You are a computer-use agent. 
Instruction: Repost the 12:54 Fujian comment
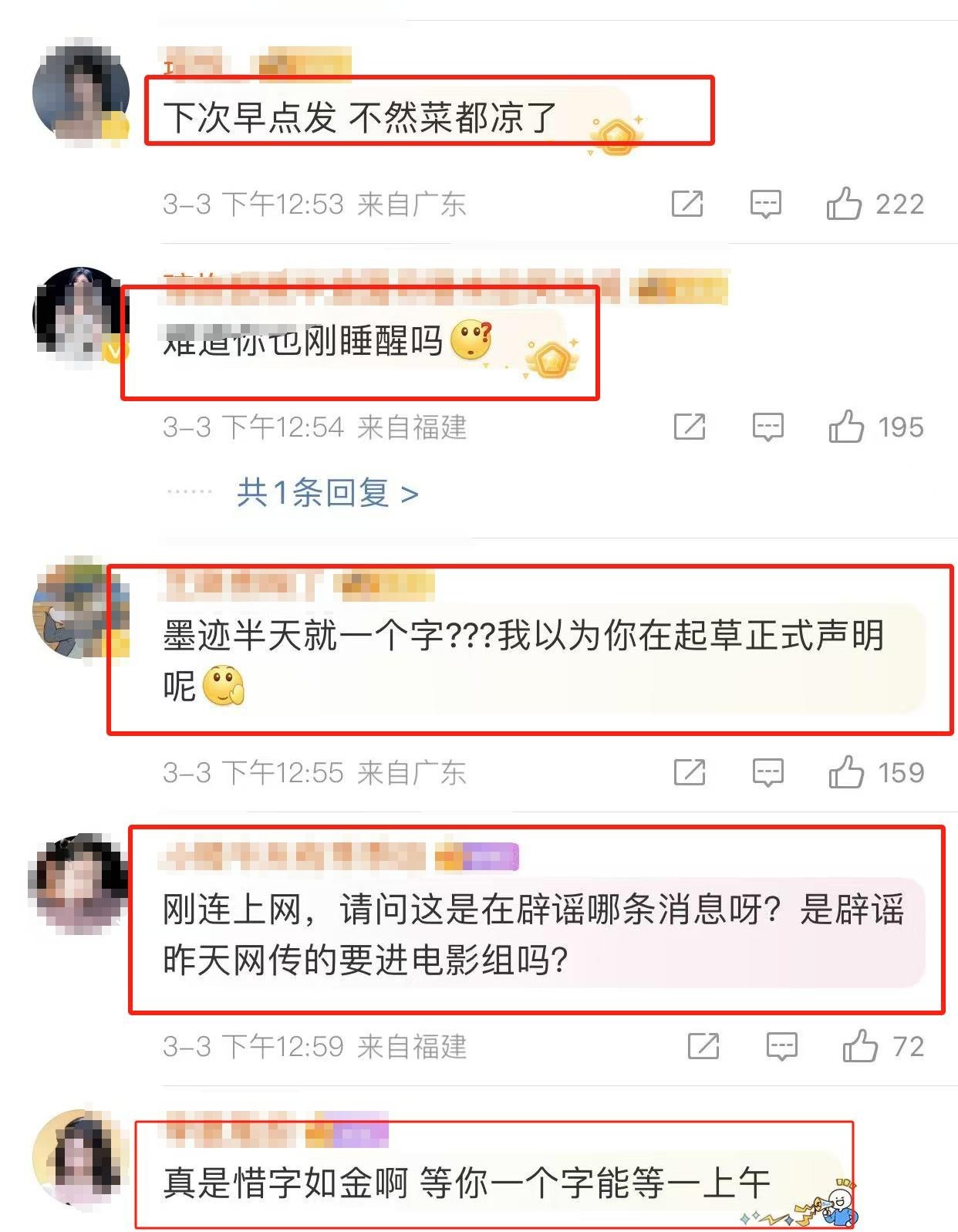(690, 427)
